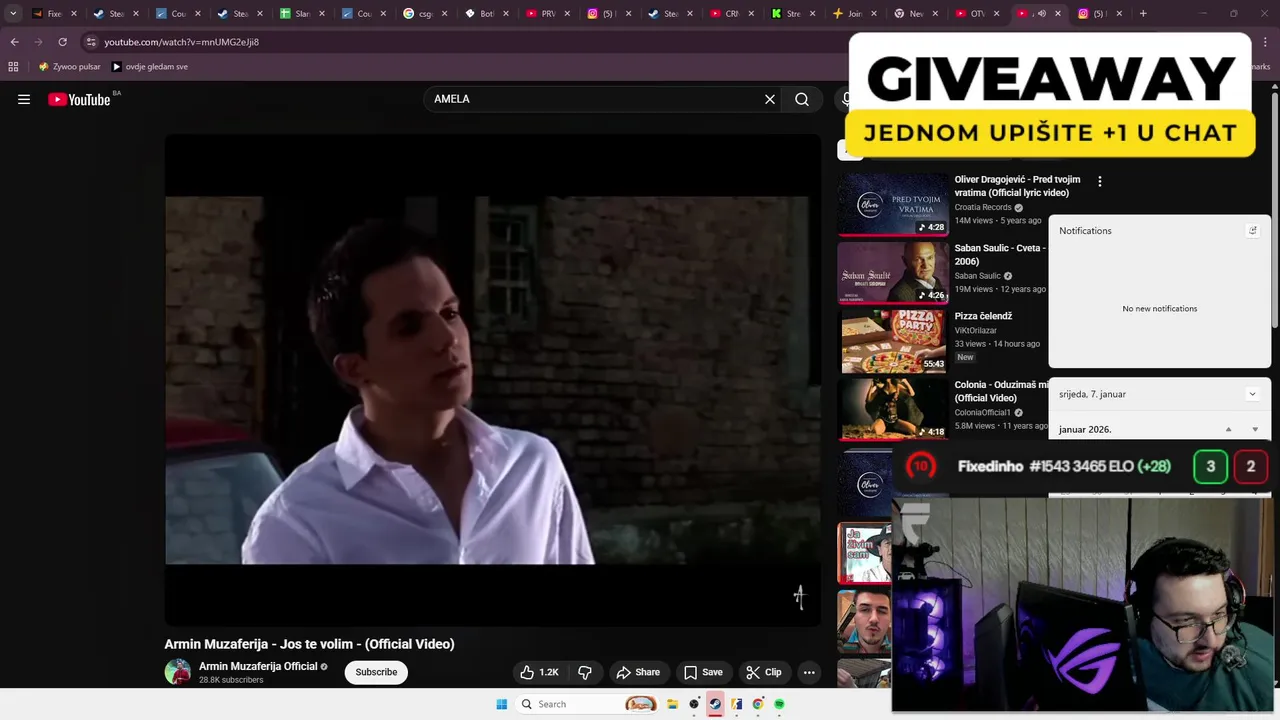Viewport: 1280px width, 720px height.
Task: Open the Windows Start menu
Action: point(502,704)
